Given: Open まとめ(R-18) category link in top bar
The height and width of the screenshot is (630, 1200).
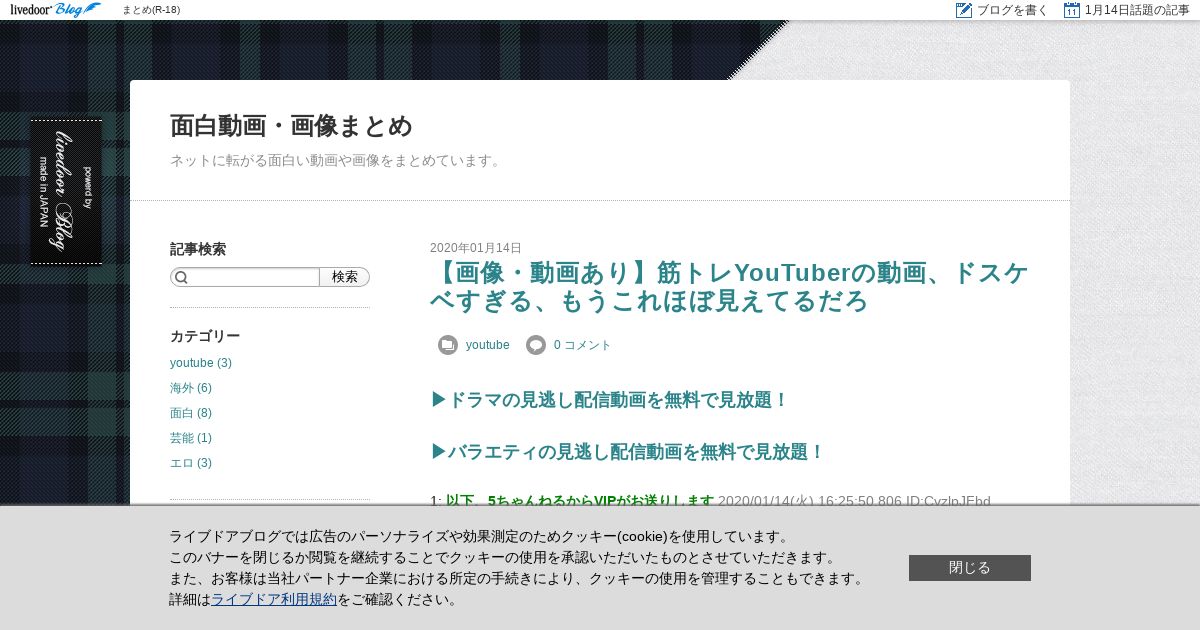Looking at the screenshot, I should [151, 10].
